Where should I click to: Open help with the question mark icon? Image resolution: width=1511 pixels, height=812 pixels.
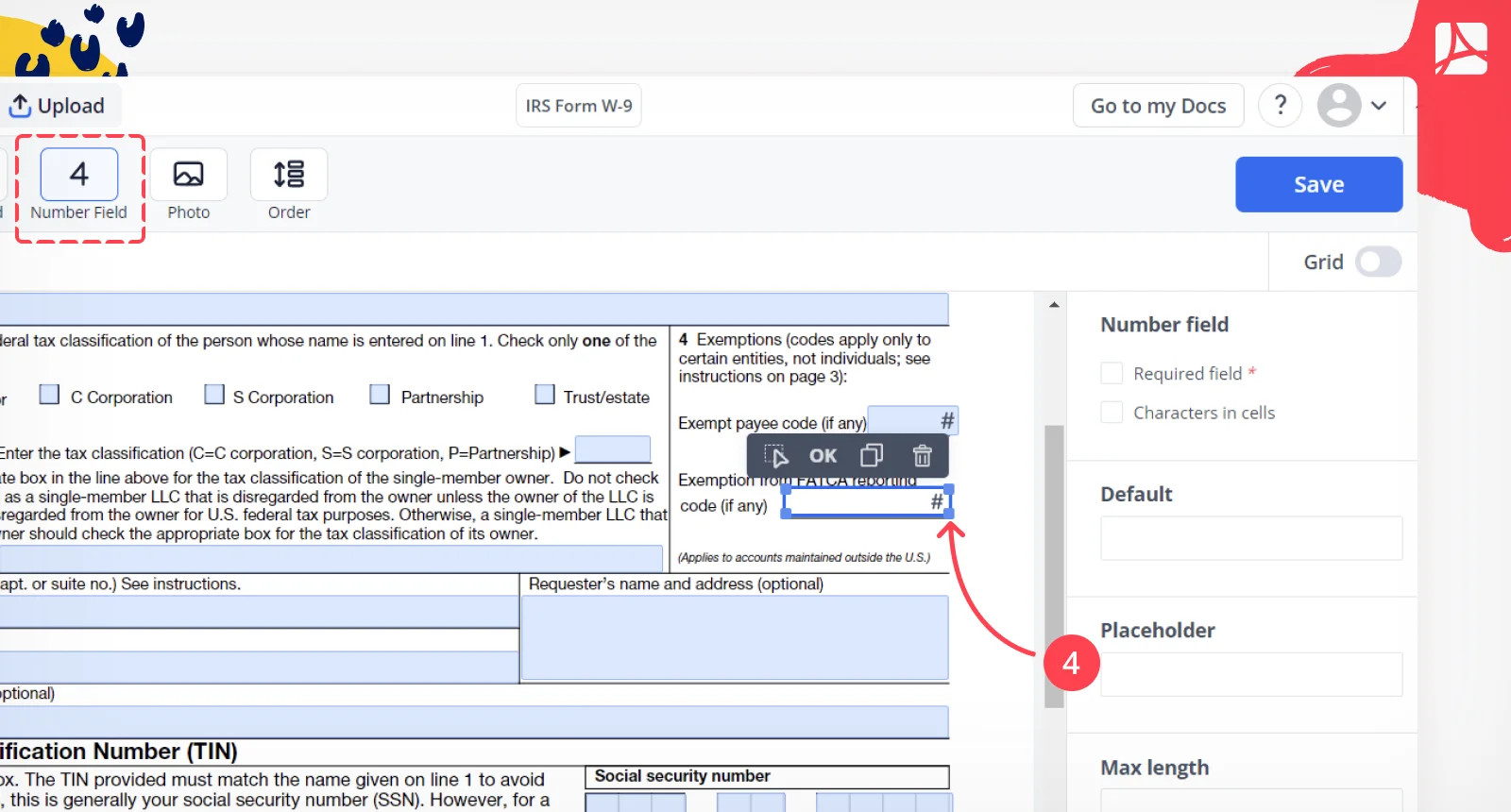[1281, 105]
